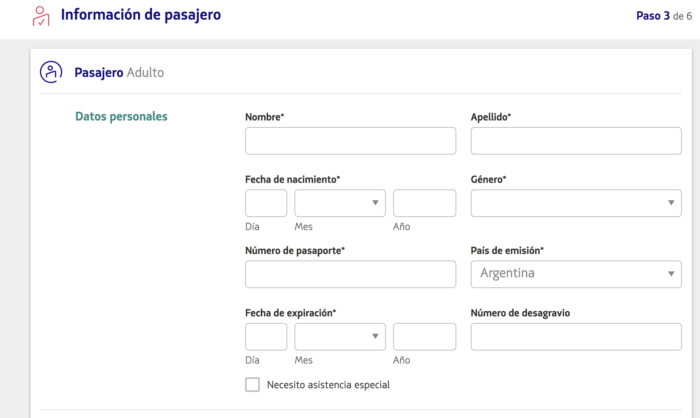The height and width of the screenshot is (418, 700).
Task: Click the passenger information header icon
Action: (41, 16)
